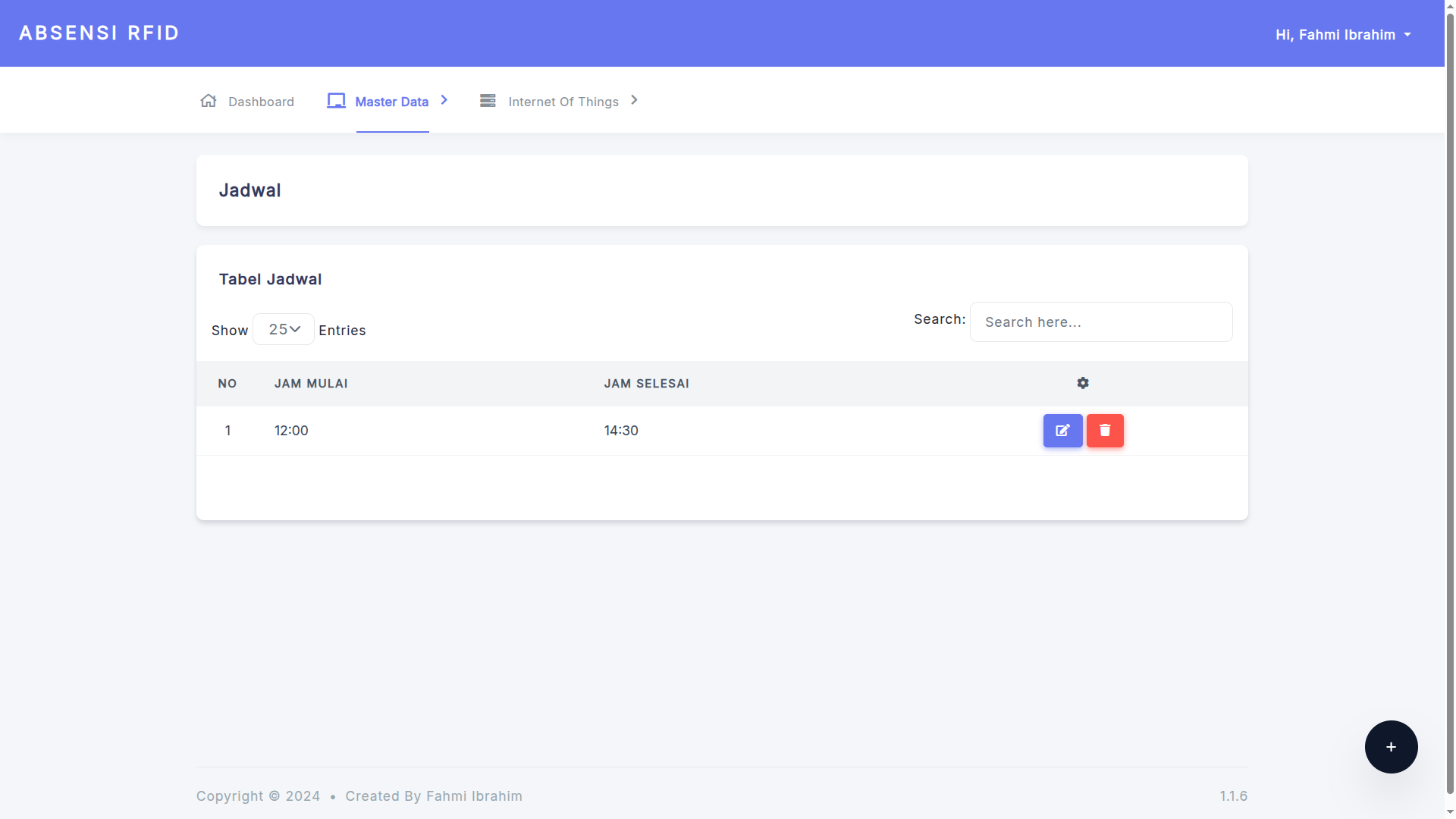Click the gear icon in table header
The image size is (1456, 819).
1083,383
